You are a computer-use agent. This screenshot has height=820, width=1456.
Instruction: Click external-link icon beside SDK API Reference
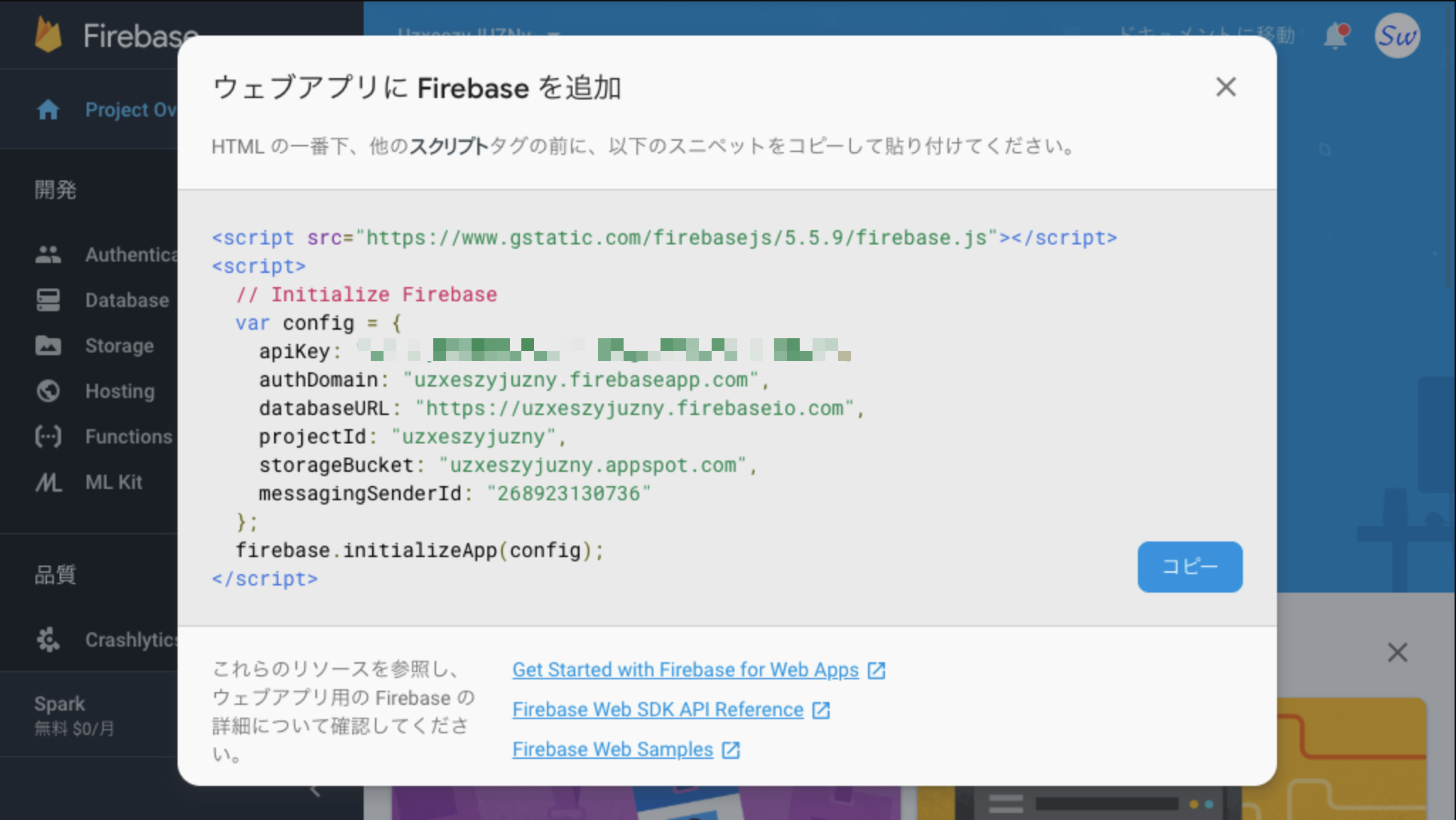click(821, 710)
